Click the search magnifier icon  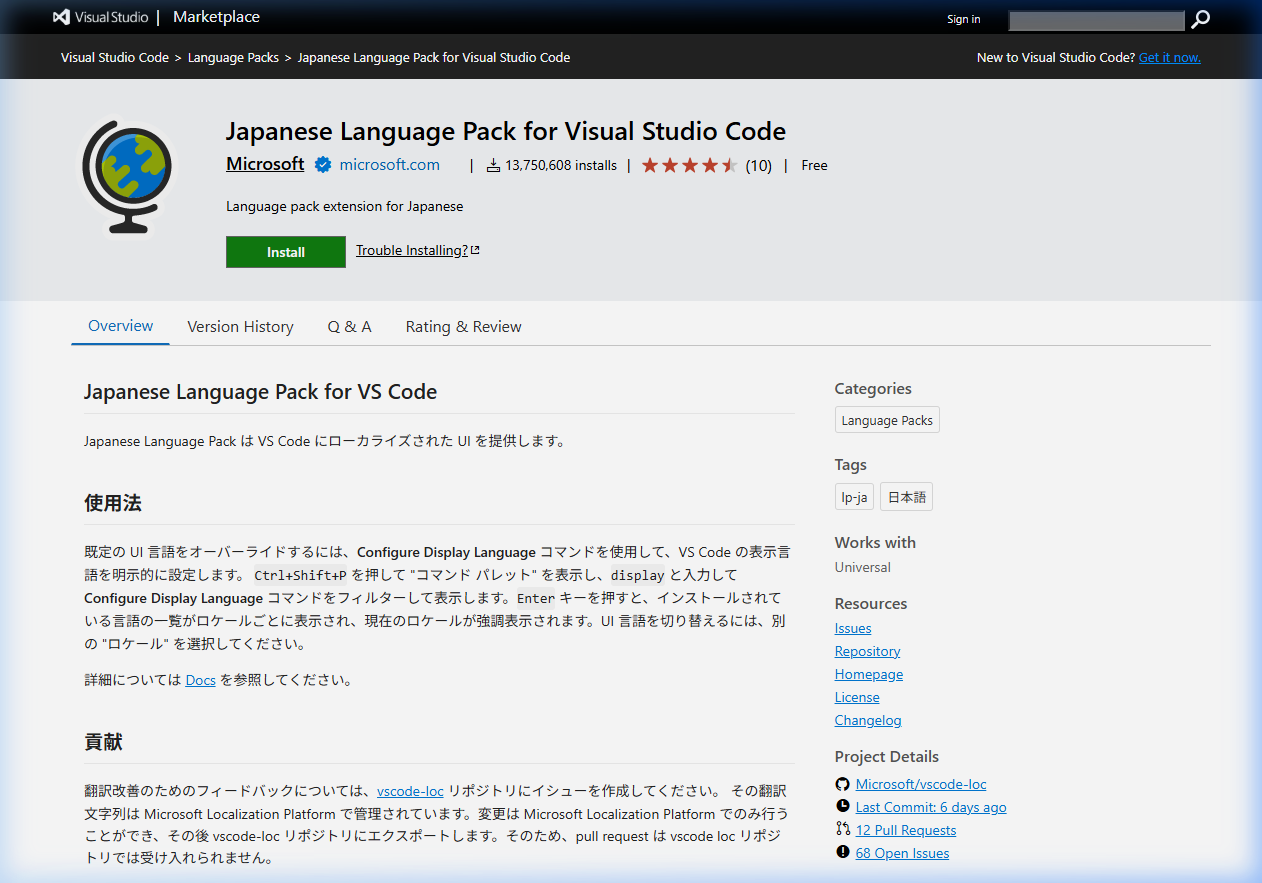tap(1199, 19)
